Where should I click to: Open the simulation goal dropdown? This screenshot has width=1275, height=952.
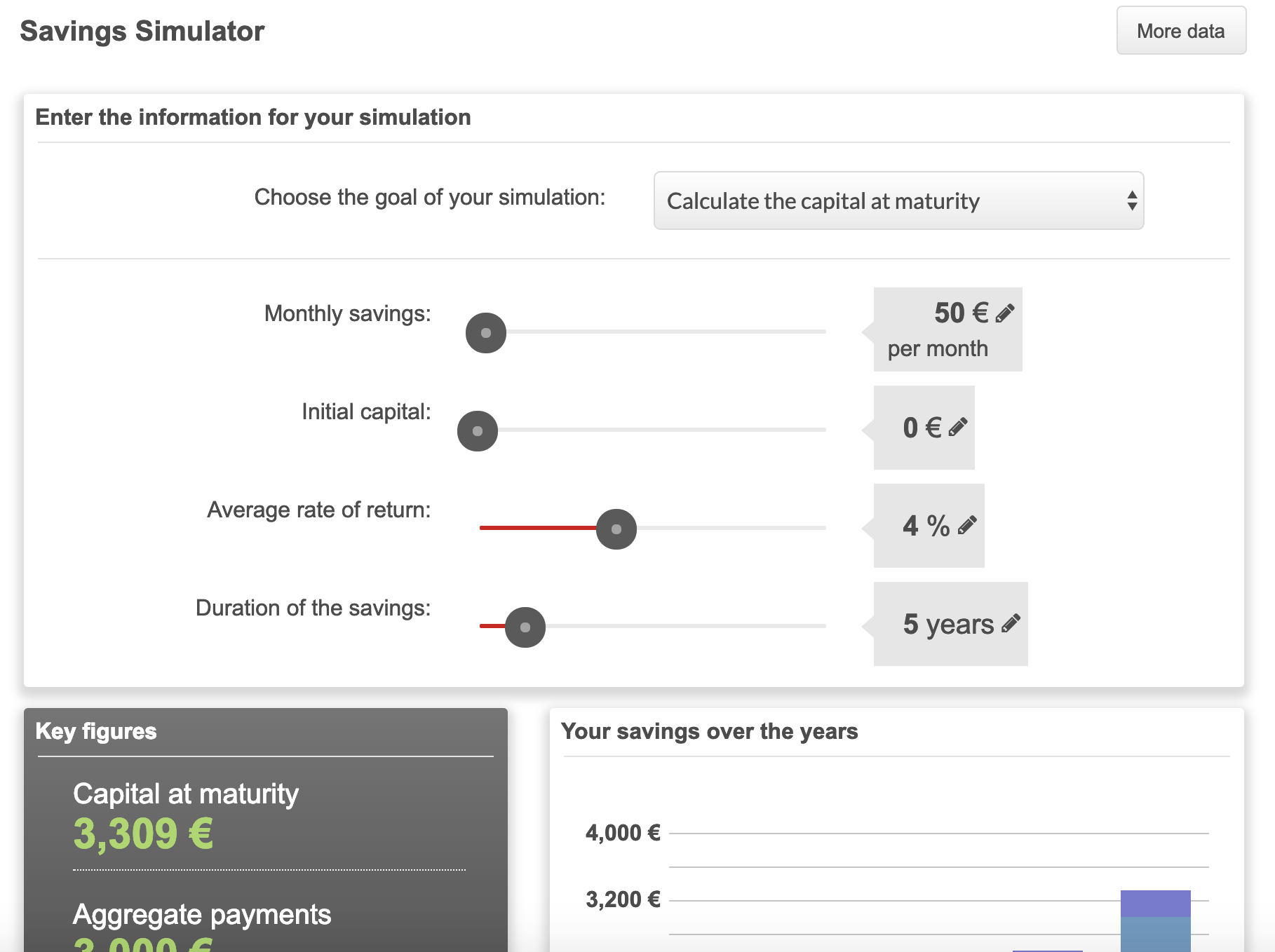(x=898, y=201)
